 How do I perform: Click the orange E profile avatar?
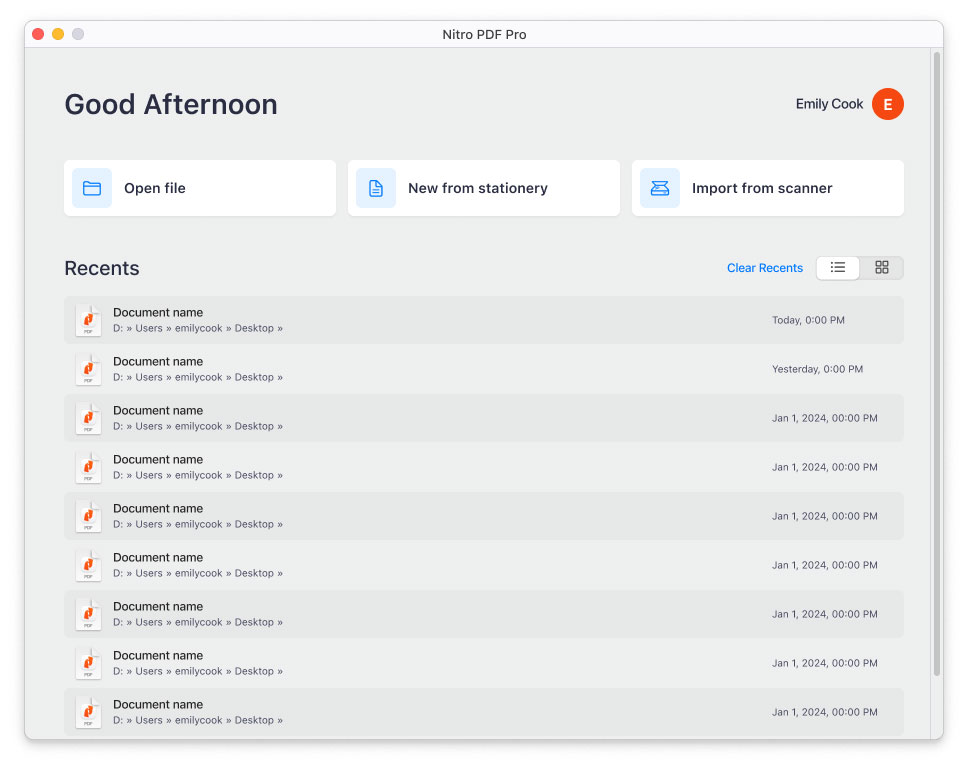tap(887, 104)
